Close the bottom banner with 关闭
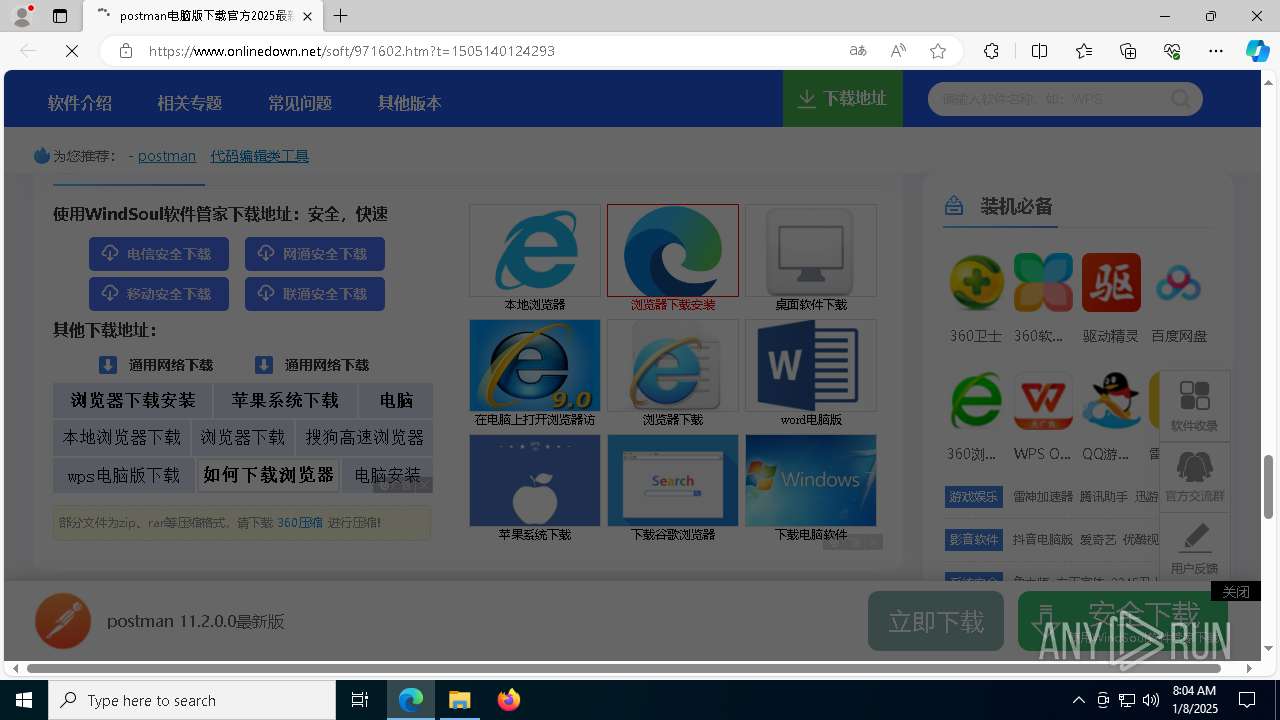The height and width of the screenshot is (720, 1280). 1236,592
